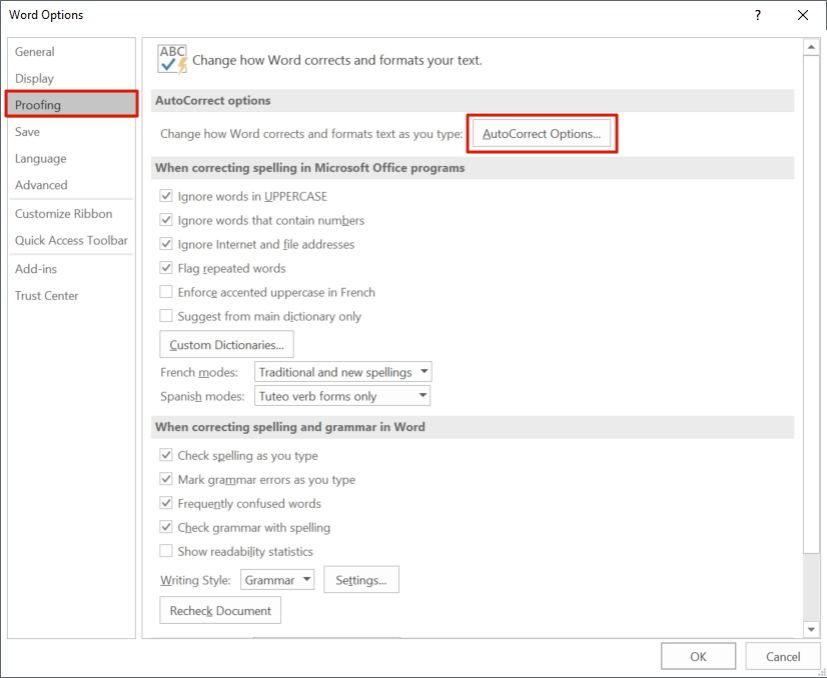The height and width of the screenshot is (678, 827).
Task: Click the vertical scrollbar thumb
Action: (x=811, y=303)
